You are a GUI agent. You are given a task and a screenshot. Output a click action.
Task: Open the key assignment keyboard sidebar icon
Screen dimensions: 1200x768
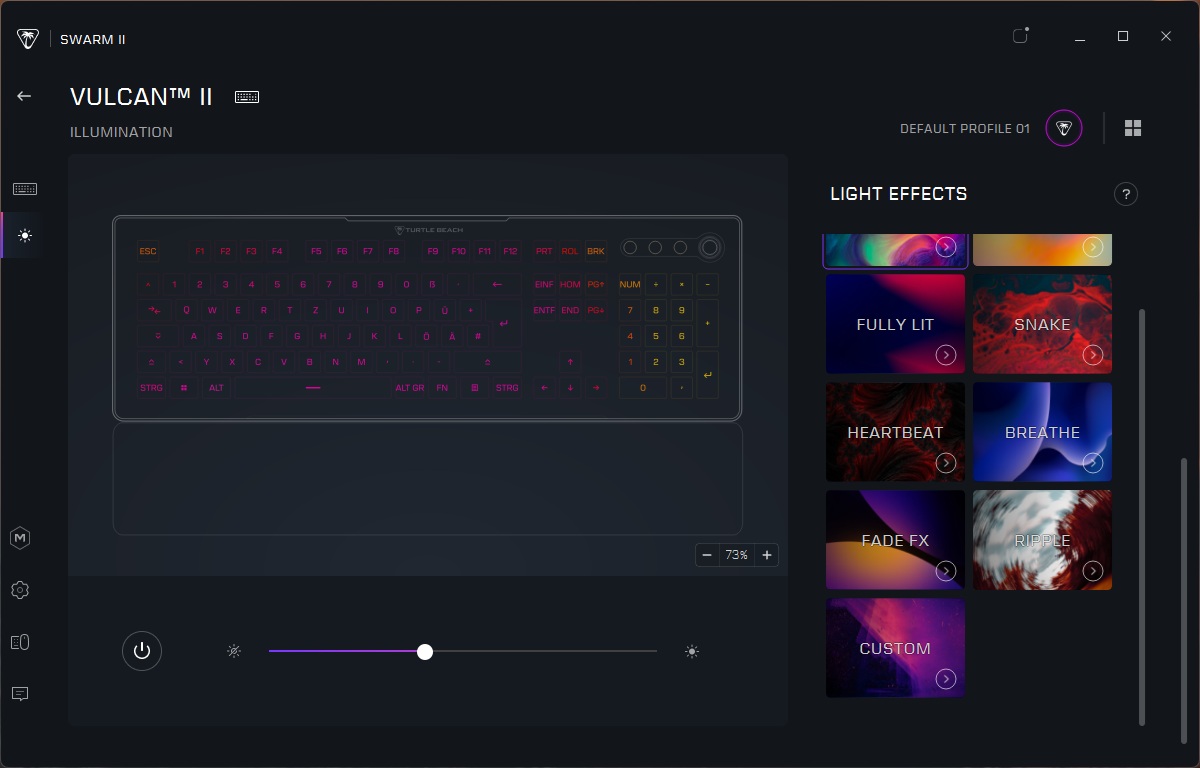25,189
